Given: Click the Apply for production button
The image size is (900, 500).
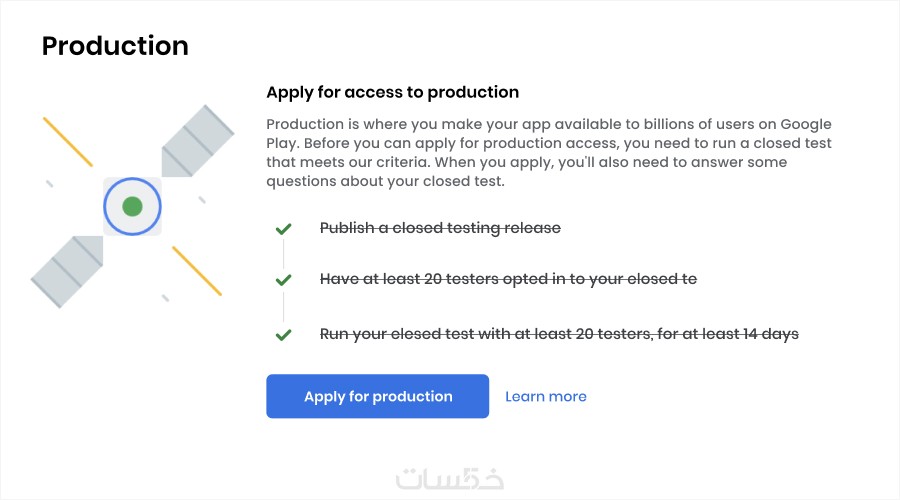Looking at the screenshot, I should pyautogui.click(x=377, y=396).
